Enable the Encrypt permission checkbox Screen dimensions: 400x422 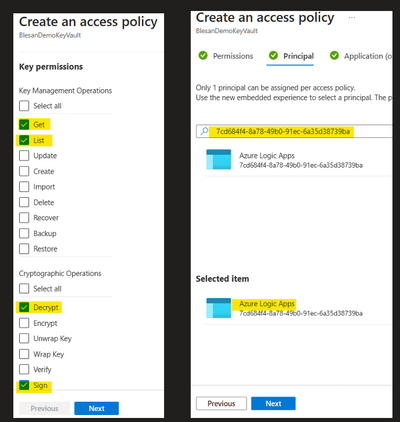point(24,323)
